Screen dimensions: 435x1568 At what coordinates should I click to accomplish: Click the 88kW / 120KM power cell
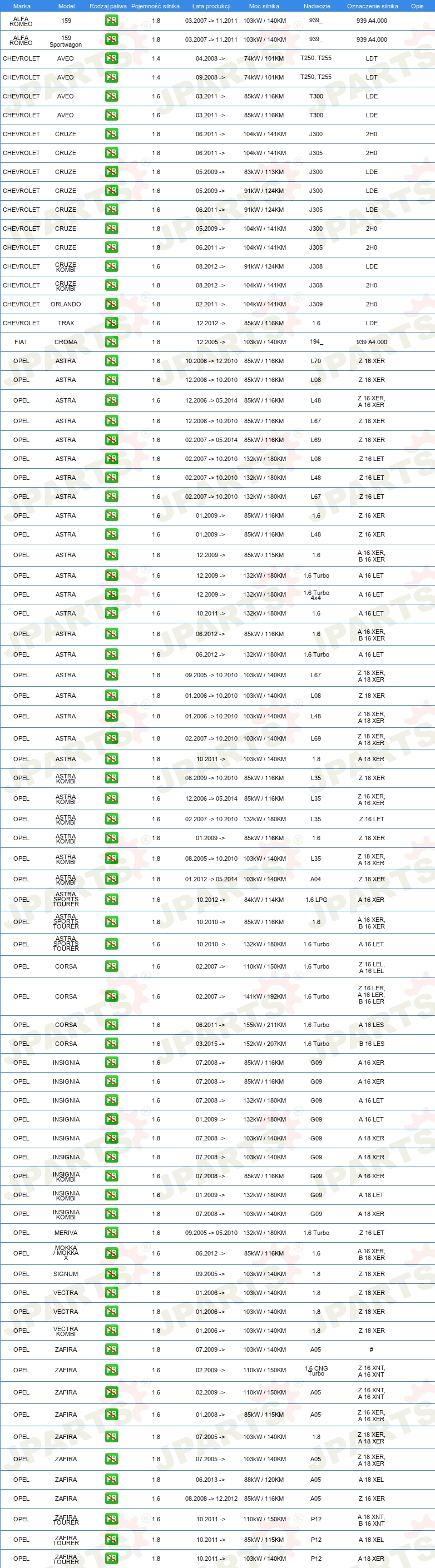264,1480
